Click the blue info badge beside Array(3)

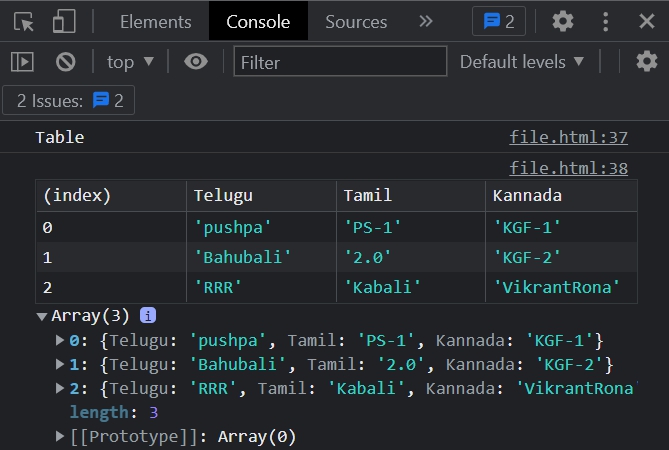click(148, 315)
